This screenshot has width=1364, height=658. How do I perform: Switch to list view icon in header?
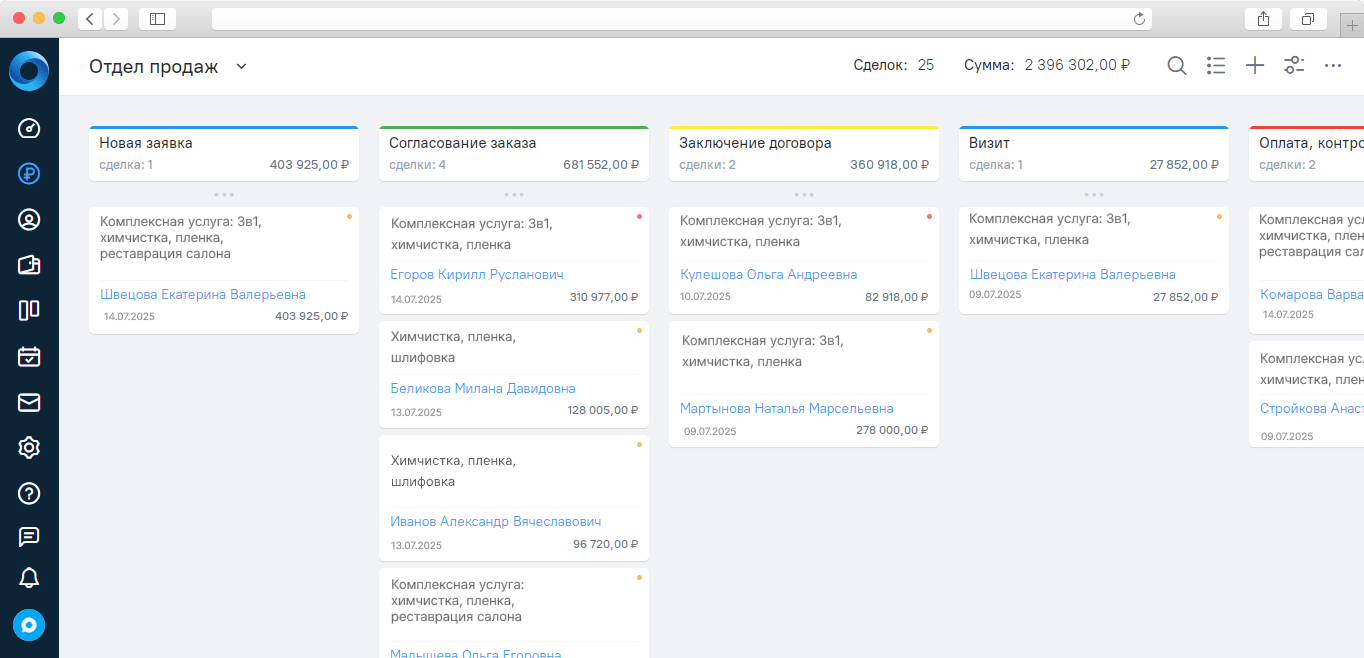tap(1216, 66)
